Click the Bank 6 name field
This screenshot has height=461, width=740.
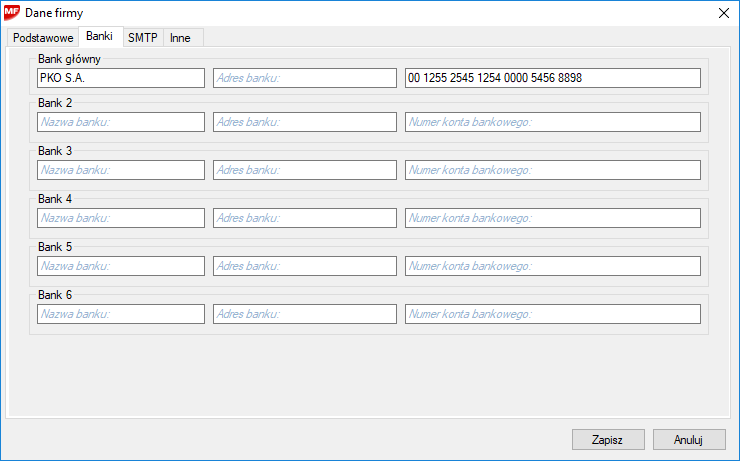(120, 314)
